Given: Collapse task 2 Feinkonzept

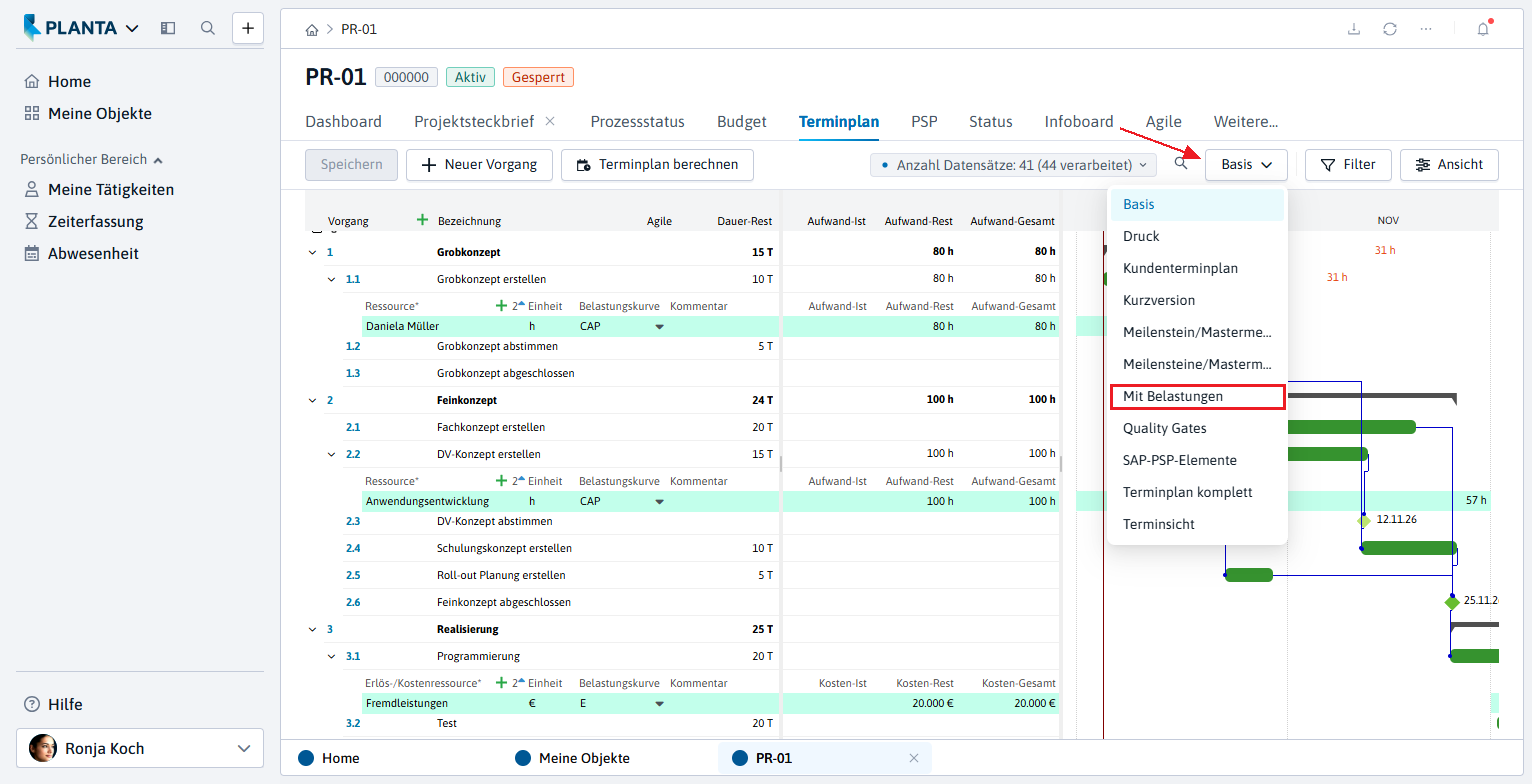Looking at the screenshot, I should pyautogui.click(x=313, y=400).
